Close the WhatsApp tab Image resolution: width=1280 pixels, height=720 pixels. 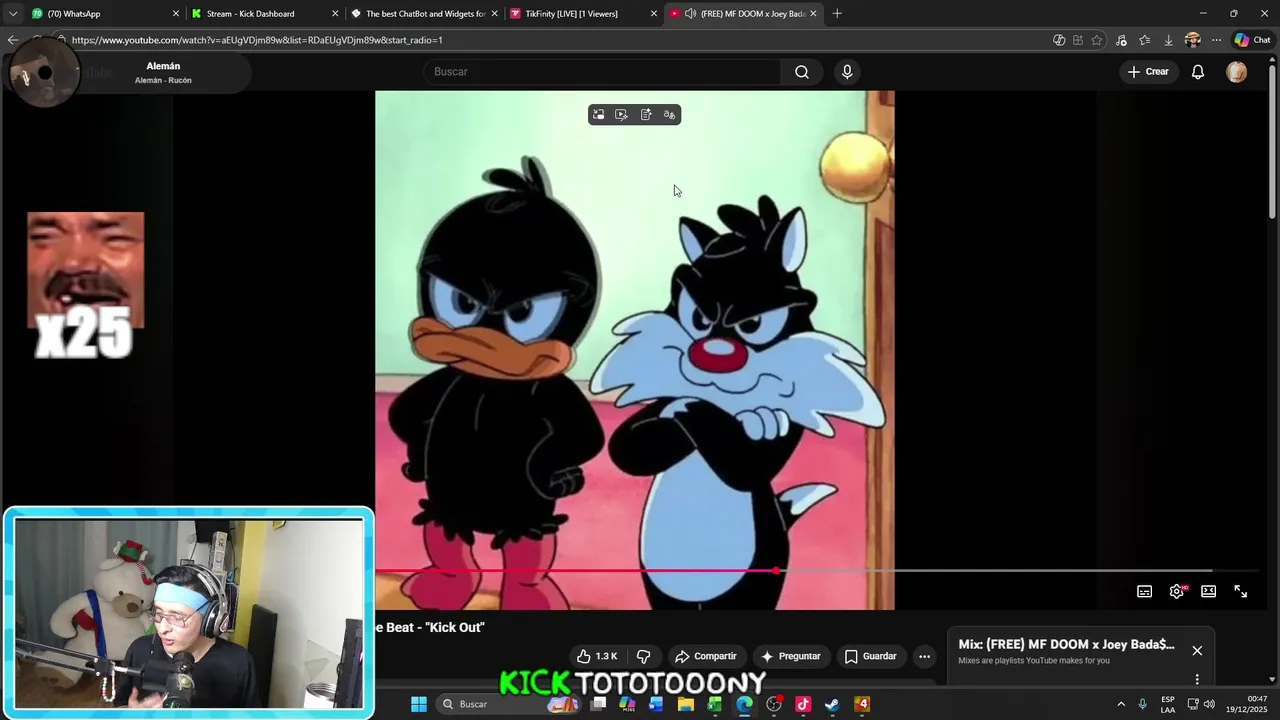176,14
